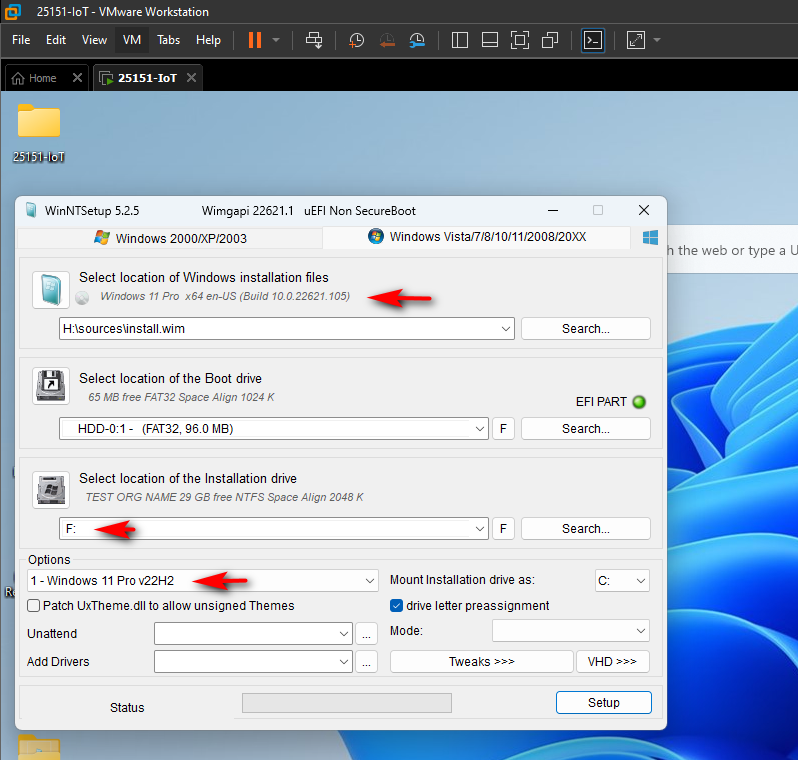Close the 25151-IoT tab
Image resolution: width=798 pixels, height=760 pixels.
click(191, 77)
